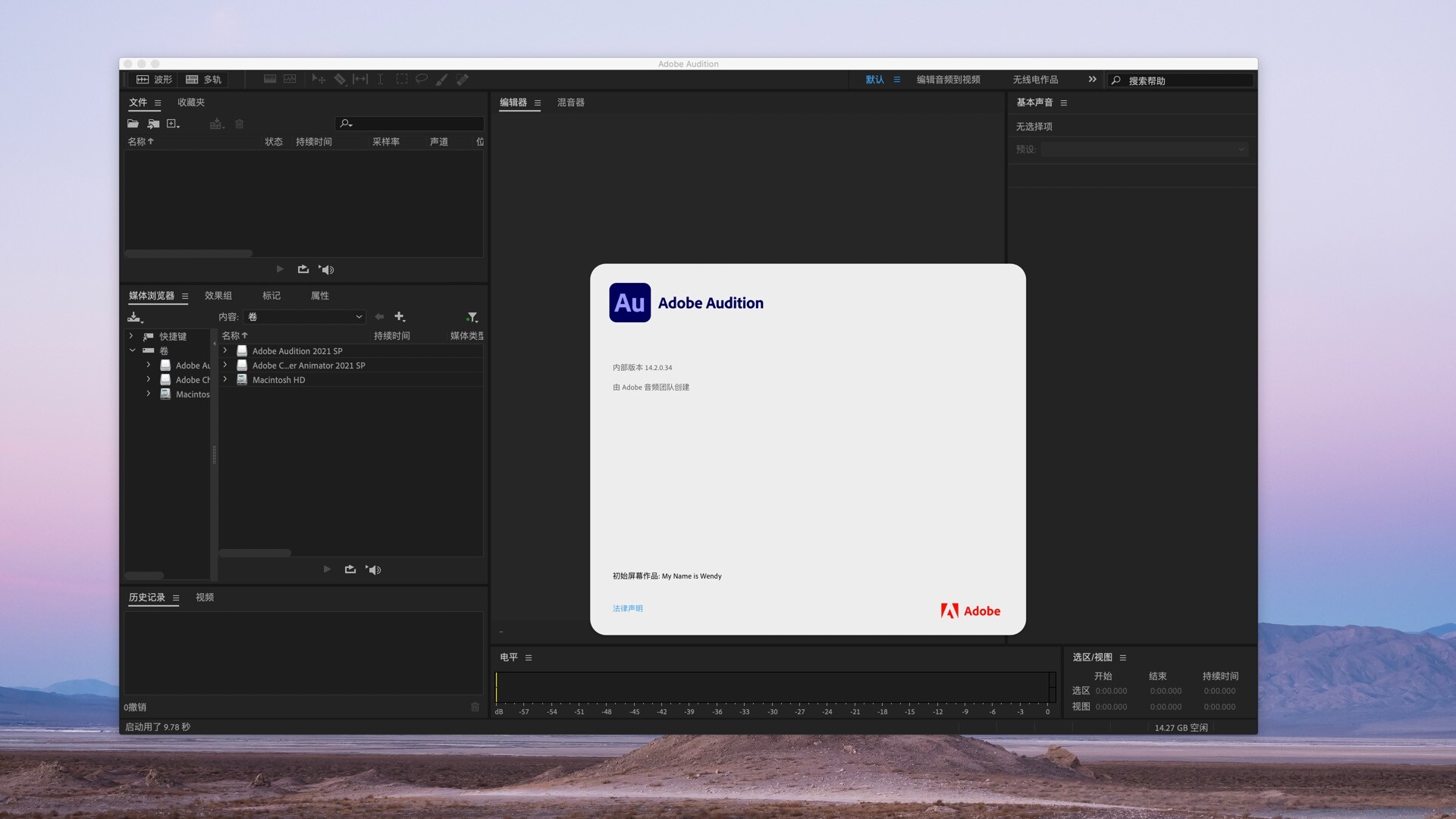Show spectral frequency display icon
This screenshot has width=1456, height=819.
tap(270, 79)
